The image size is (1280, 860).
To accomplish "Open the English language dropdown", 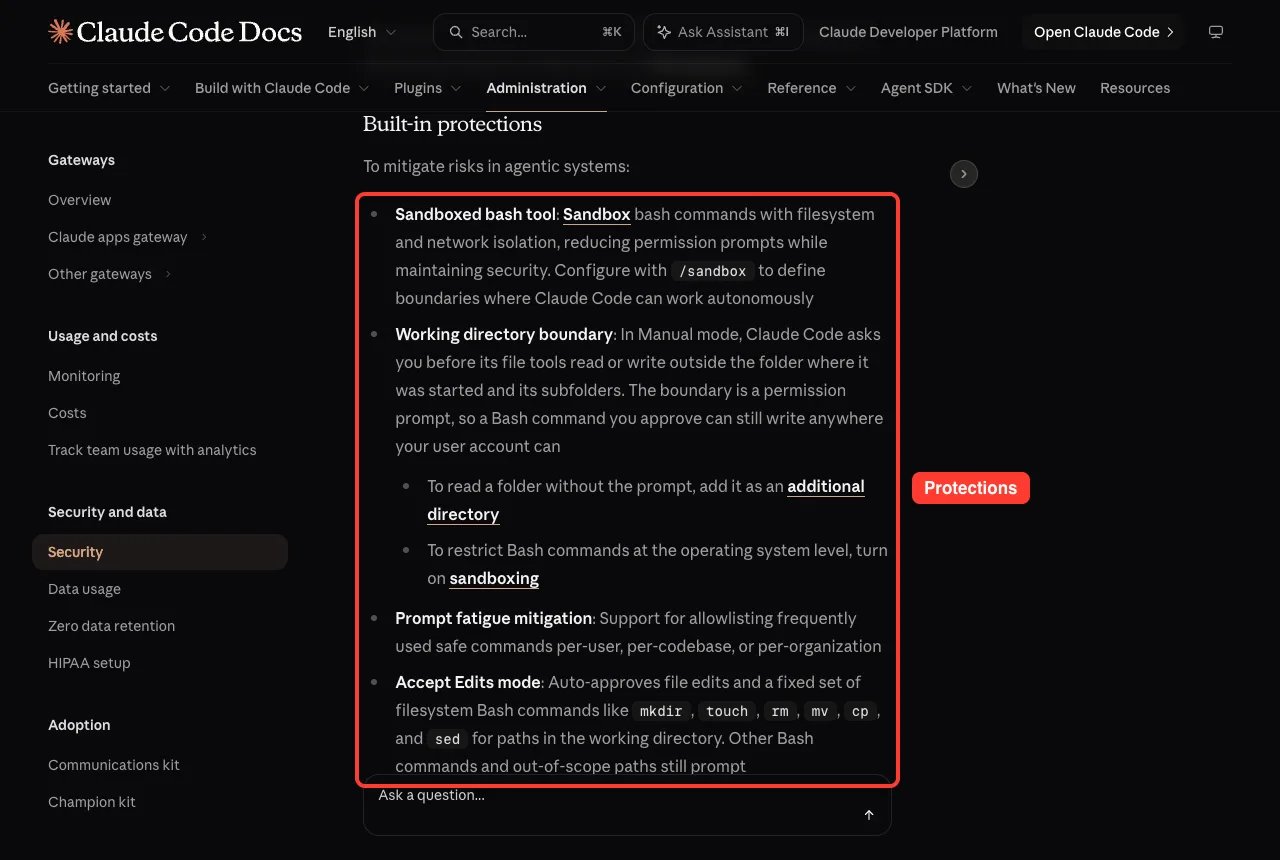I will coord(362,32).
